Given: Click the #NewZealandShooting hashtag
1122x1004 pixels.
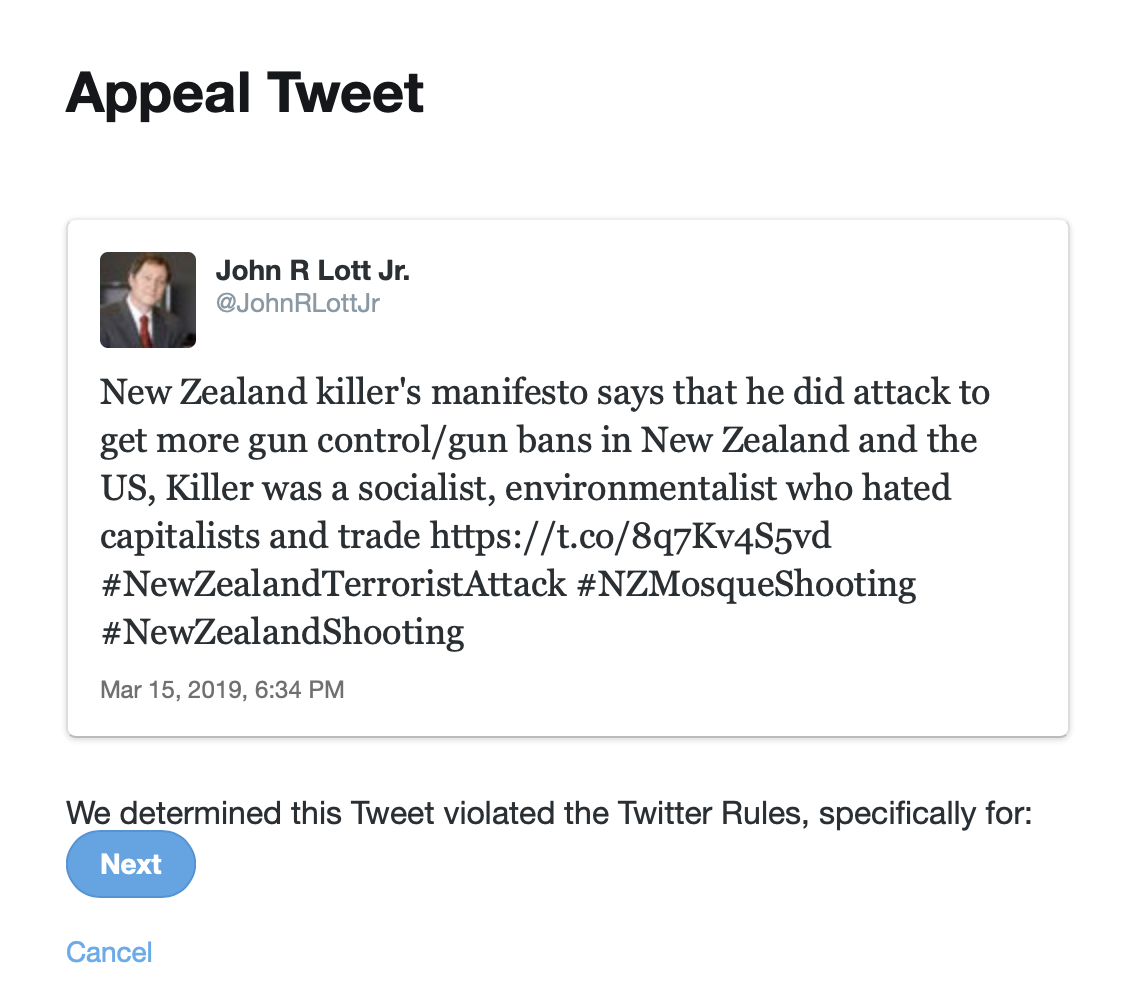Looking at the screenshot, I should (x=283, y=632).
